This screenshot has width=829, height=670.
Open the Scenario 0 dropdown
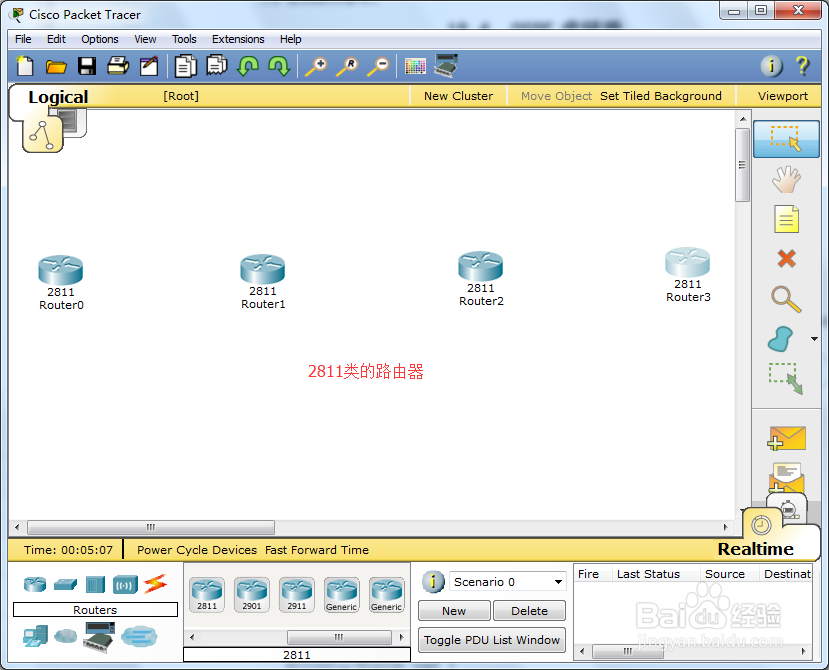[508, 582]
